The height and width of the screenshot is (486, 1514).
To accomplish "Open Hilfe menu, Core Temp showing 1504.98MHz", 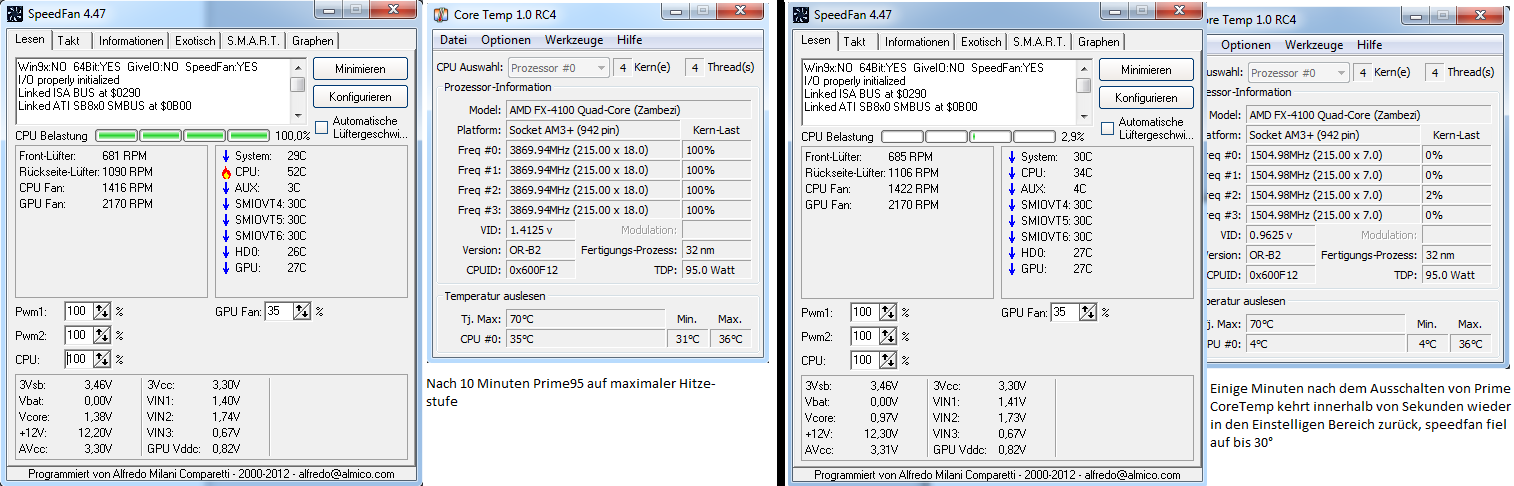I will [x=1369, y=45].
